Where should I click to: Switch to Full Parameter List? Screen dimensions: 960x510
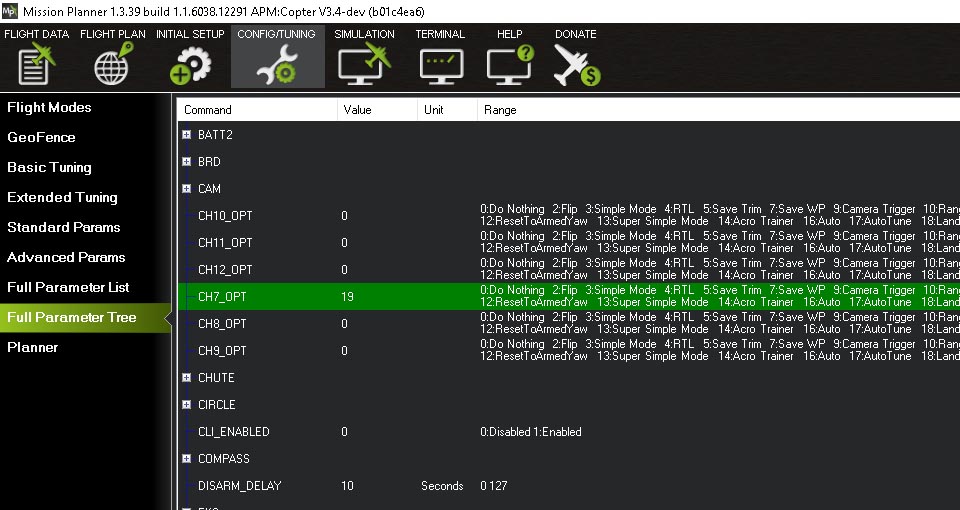[x=68, y=287]
